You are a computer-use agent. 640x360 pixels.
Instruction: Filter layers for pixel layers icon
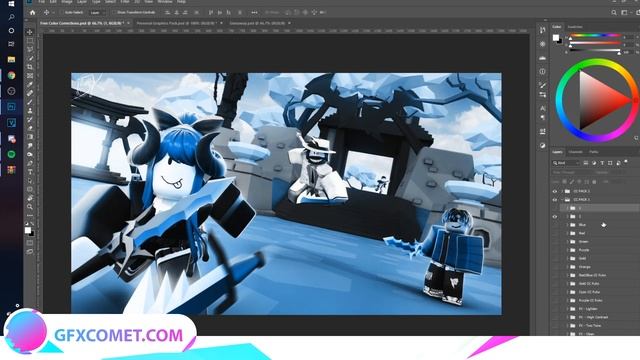586,163
